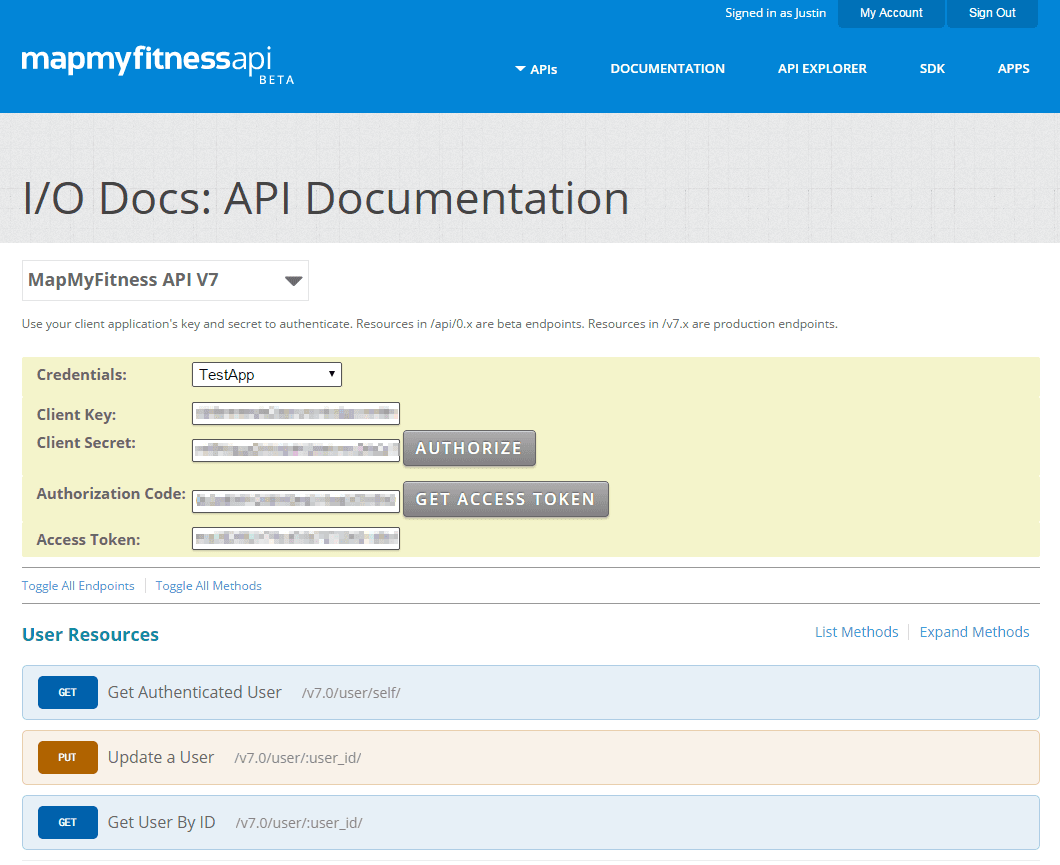Sign out of the account
The width and height of the screenshot is (1060, 865).
coord(992,13)
